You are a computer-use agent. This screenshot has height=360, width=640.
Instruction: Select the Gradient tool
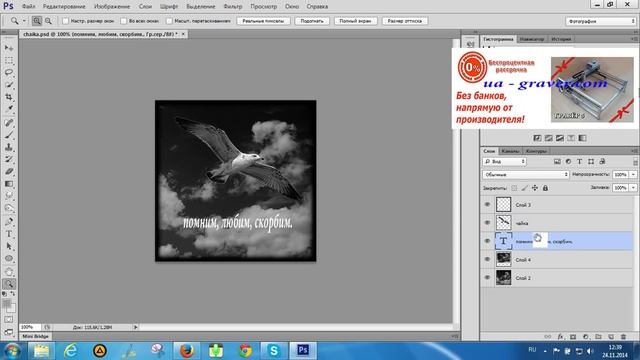[9, 184]
